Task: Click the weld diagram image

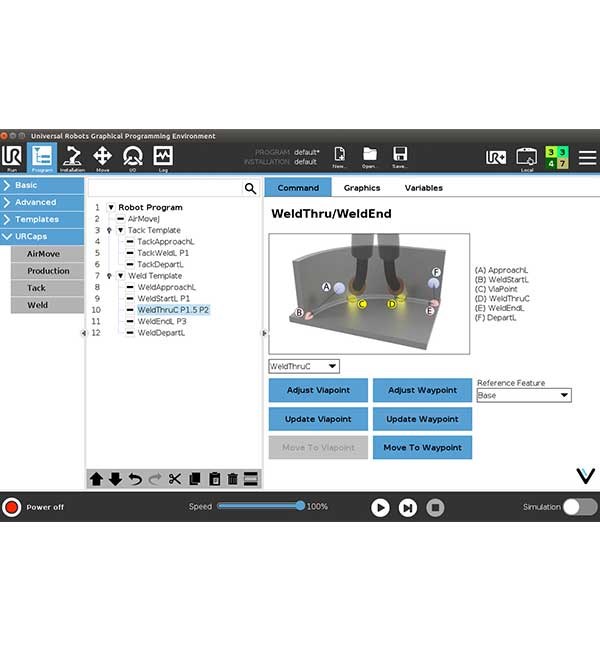Action: pos(369,294)
